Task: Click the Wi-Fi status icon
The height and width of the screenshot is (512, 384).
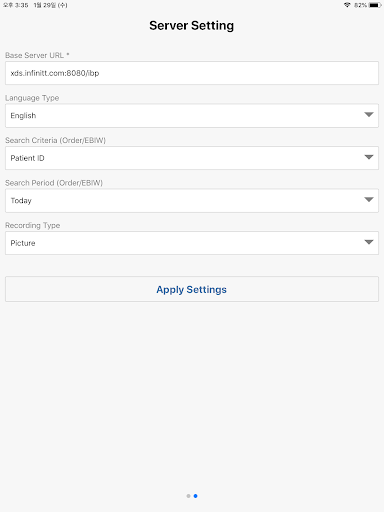Action: (347, 5)
